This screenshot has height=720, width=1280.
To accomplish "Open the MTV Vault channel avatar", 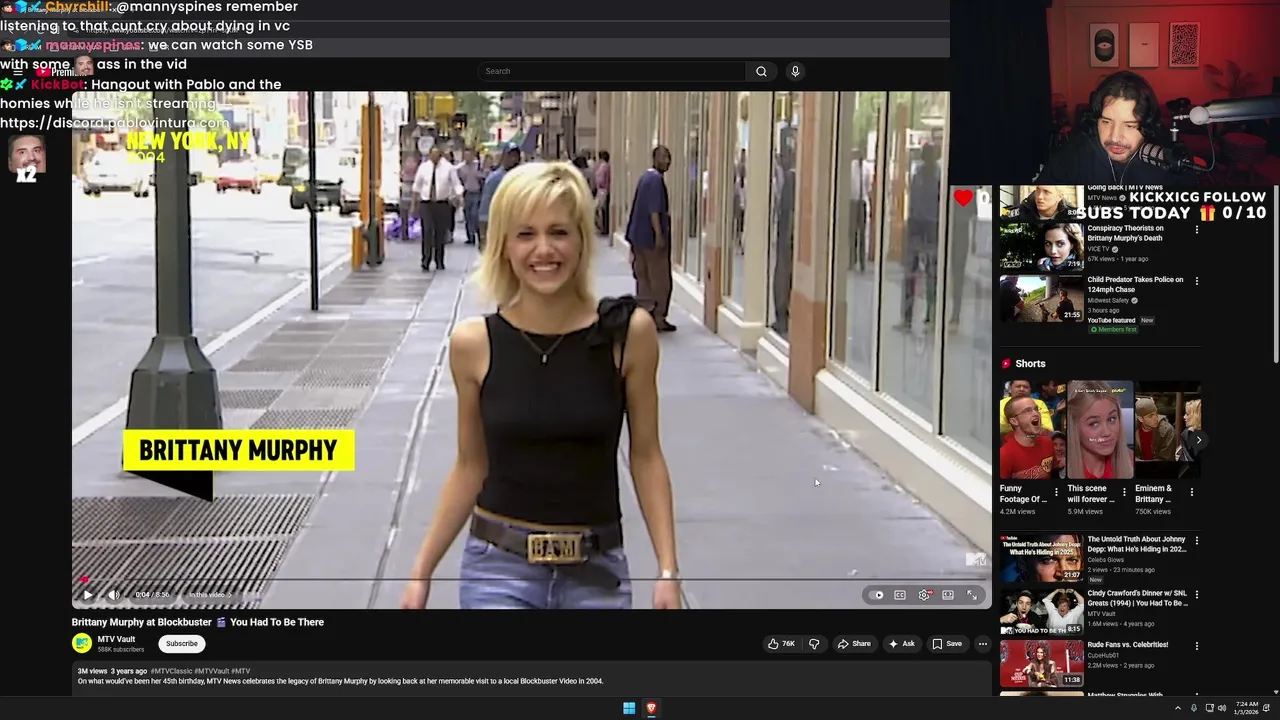I will 82,644.
